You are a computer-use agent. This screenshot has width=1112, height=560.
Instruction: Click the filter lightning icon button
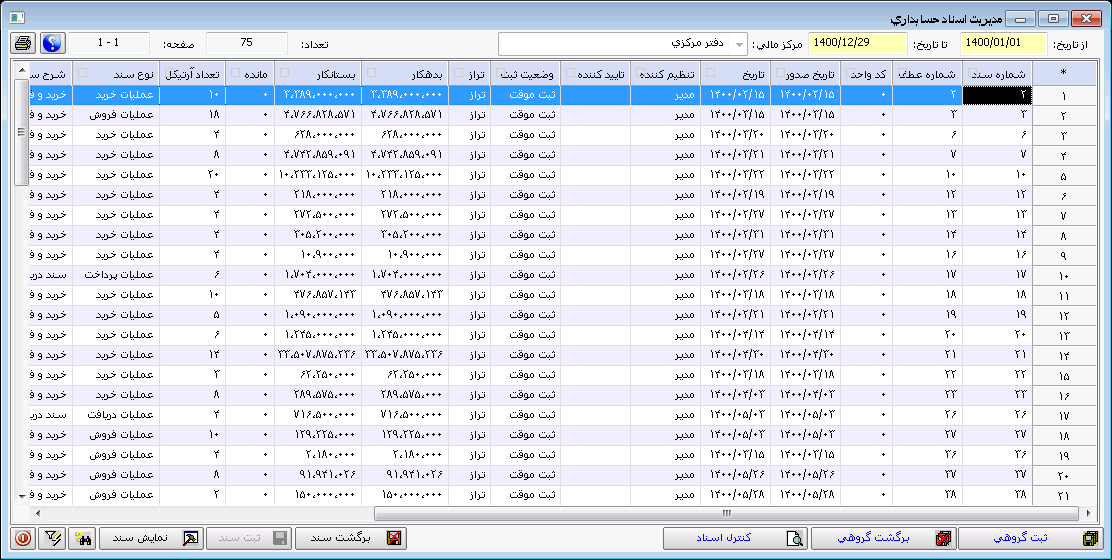pos(52,538)
